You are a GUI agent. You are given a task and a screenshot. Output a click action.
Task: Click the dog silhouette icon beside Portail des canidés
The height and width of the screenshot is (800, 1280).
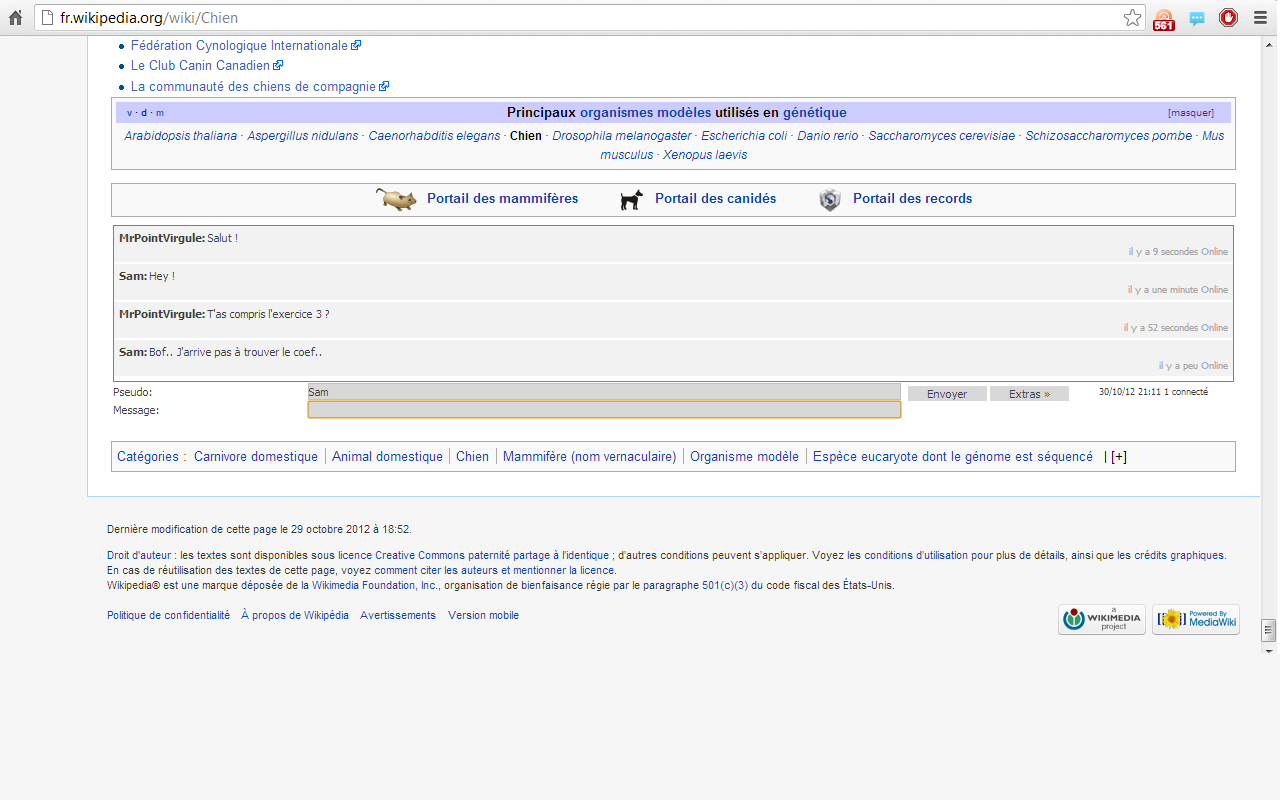click(631, 200)
